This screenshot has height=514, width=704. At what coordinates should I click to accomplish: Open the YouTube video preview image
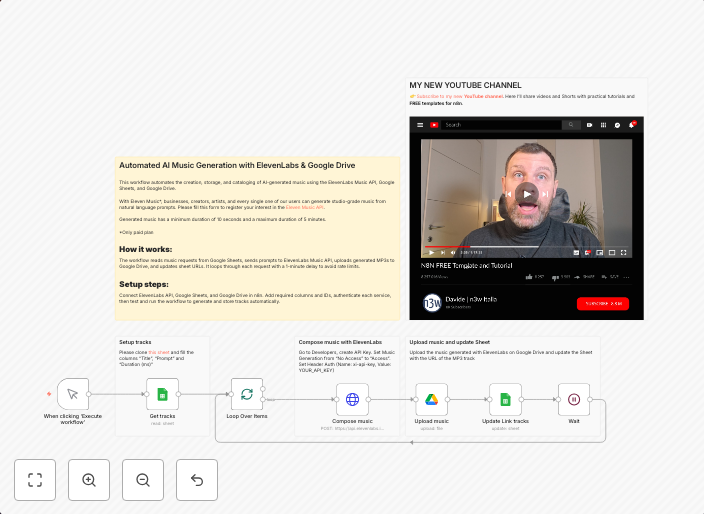[x=527, y=218]
